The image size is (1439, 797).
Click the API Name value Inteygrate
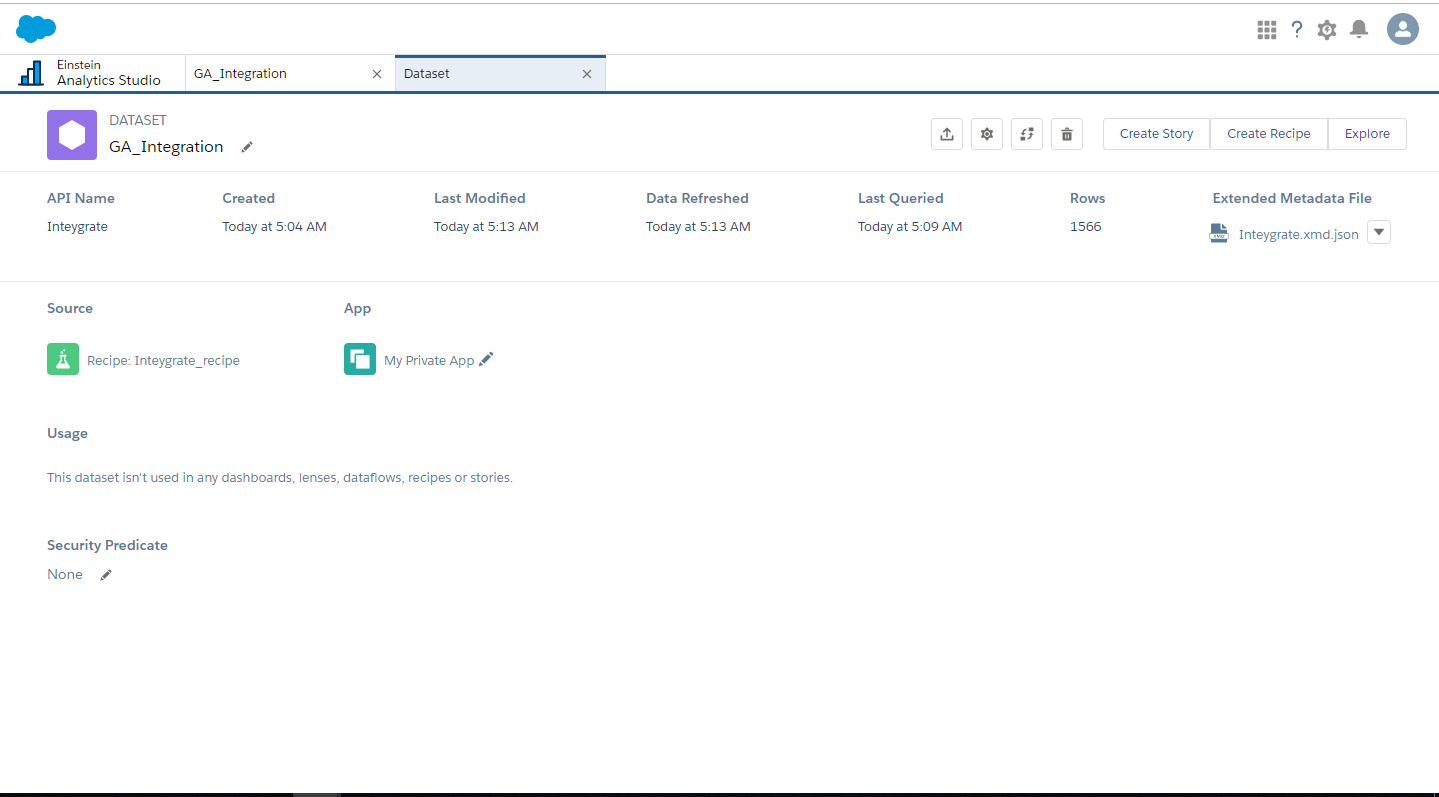[x=77, y=227]
